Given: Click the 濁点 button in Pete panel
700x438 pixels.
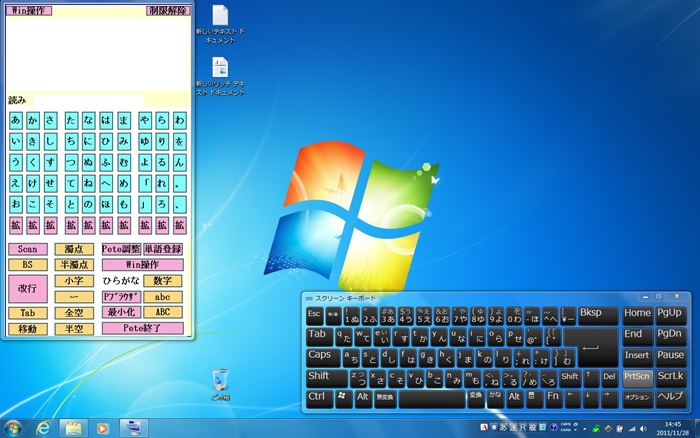Looking at the screenshot, I should click(75, 249).
